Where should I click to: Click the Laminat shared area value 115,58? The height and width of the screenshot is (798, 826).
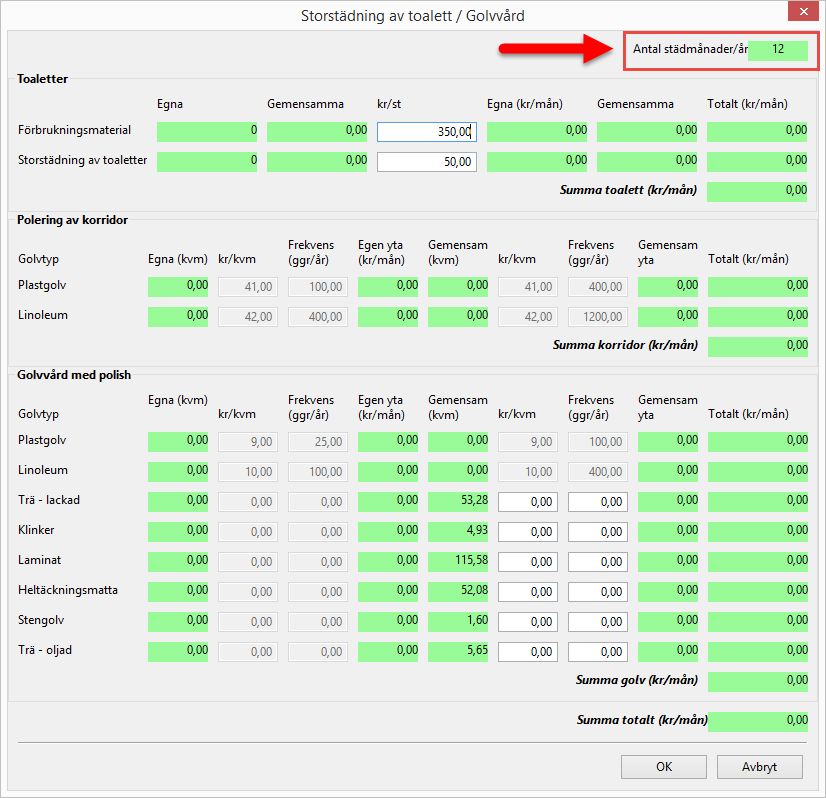coord(458,561)
